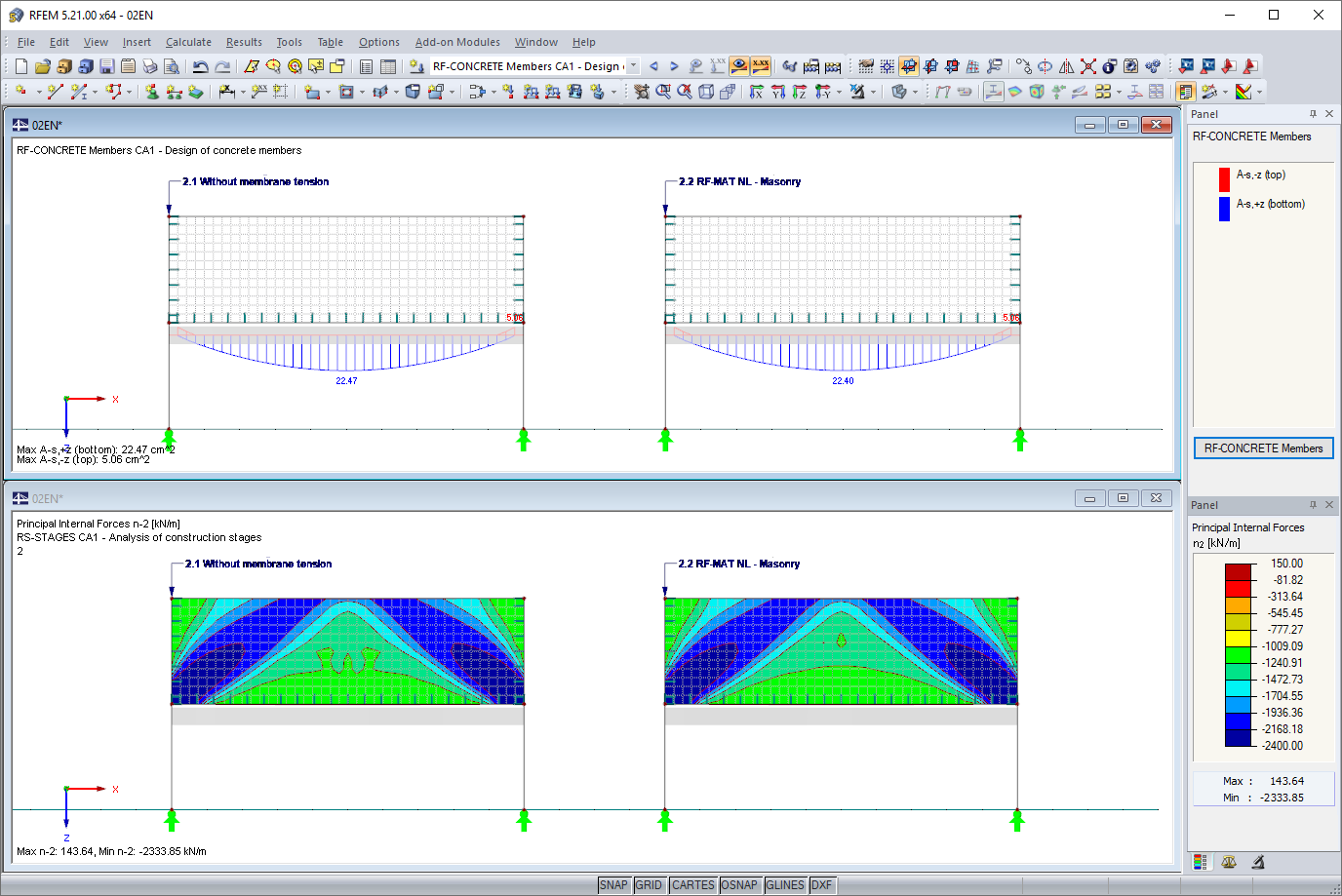Open the microscope view tool icon
The height and width of the screenshot is (896, 1342).
click(x=856, y=92)
